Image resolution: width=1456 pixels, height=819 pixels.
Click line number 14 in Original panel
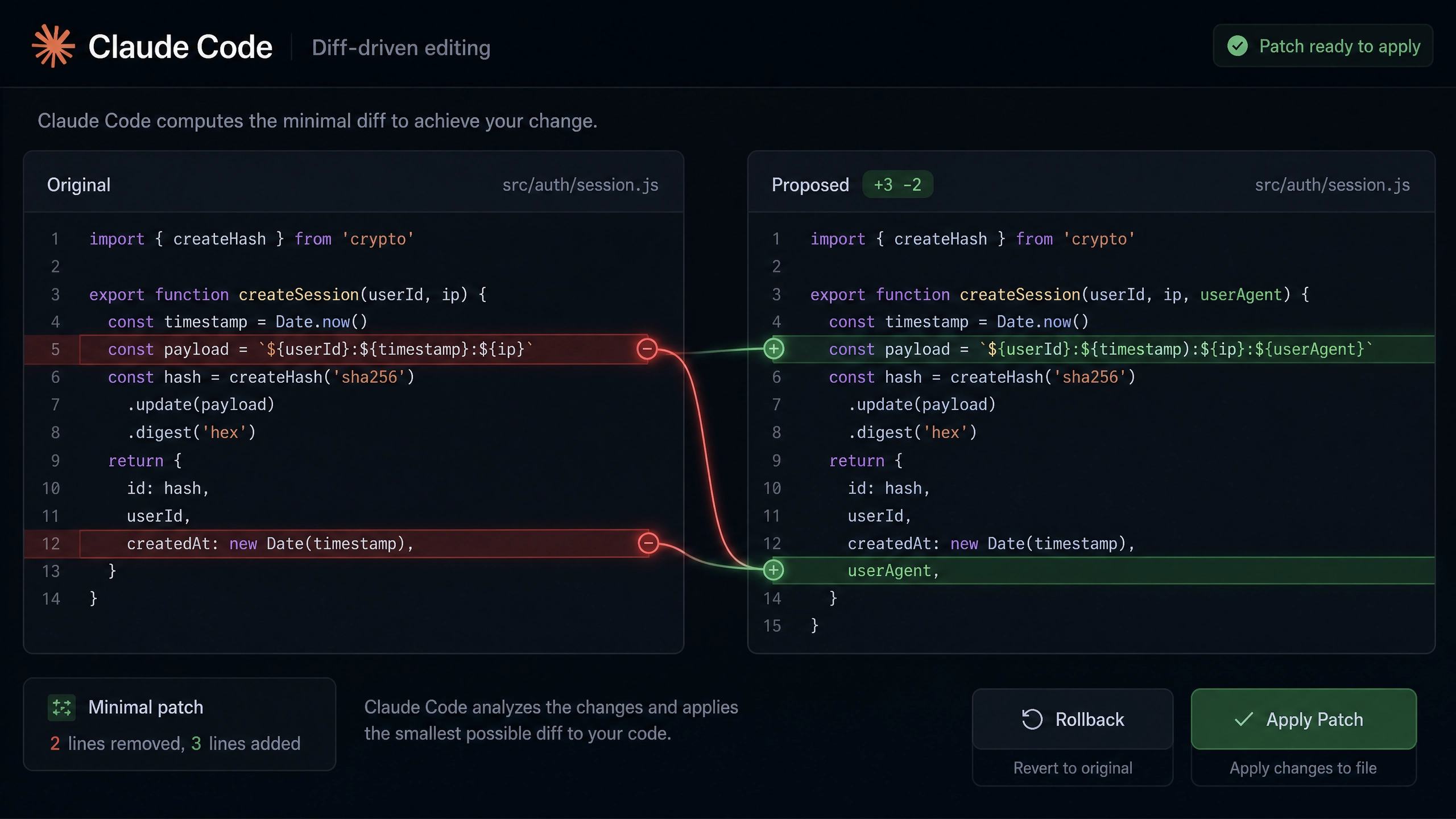click(x=51, y=598)
